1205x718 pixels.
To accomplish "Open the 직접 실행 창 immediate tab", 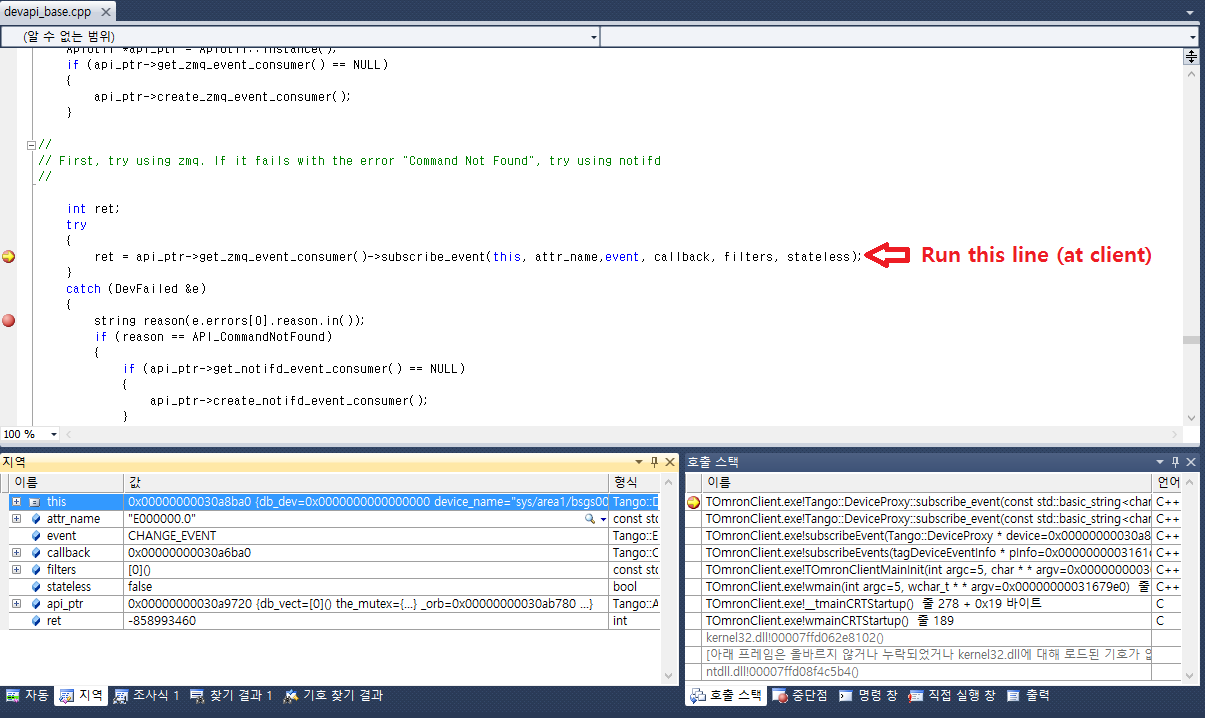I will tap(952, 696).
